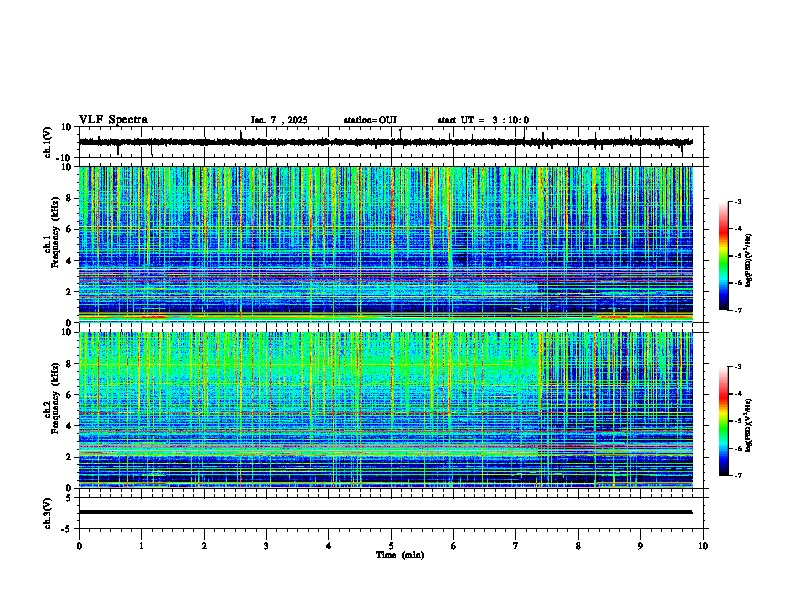Image resolution: width=792 pixels, height=612 pixels.
Task: Click time axis tick label "8"
Action: (578, 546)
